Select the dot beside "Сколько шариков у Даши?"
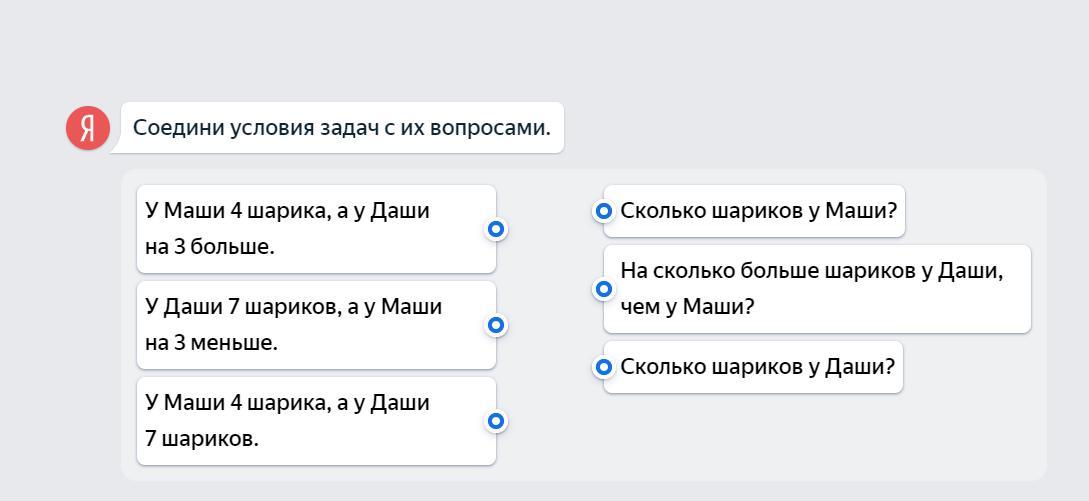This screenshot has width=1089, height=501. coord(603,367)
